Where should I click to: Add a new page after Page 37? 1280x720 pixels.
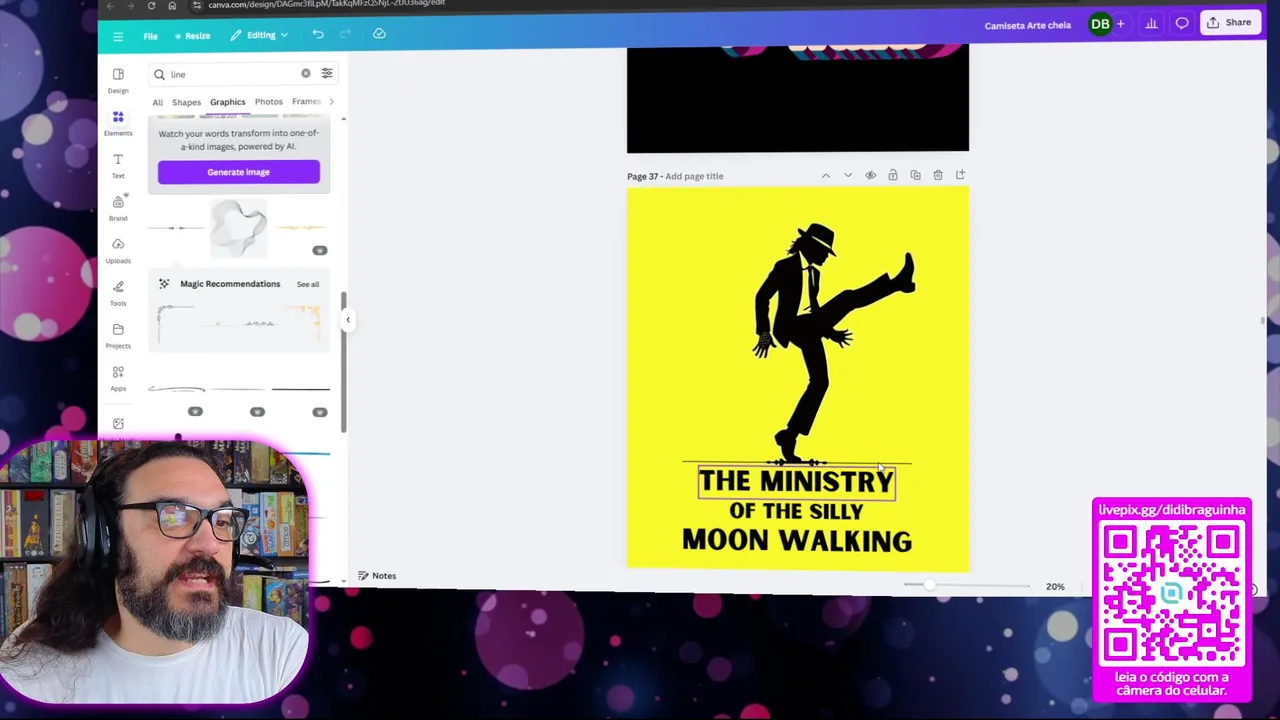click(960, 175)
